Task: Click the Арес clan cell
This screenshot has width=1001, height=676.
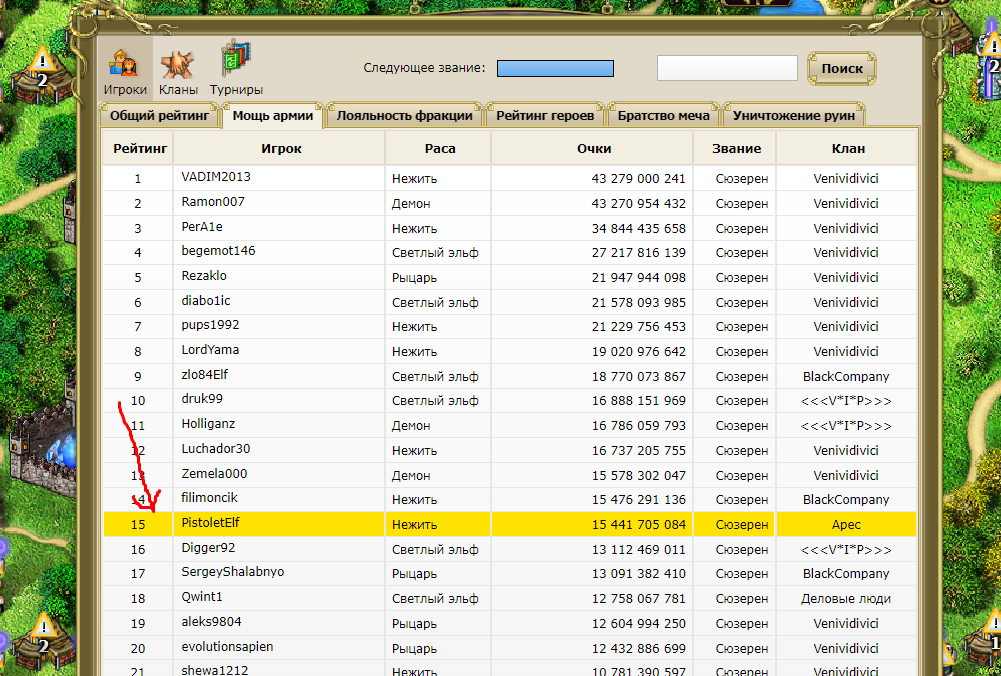Action: 846,525
